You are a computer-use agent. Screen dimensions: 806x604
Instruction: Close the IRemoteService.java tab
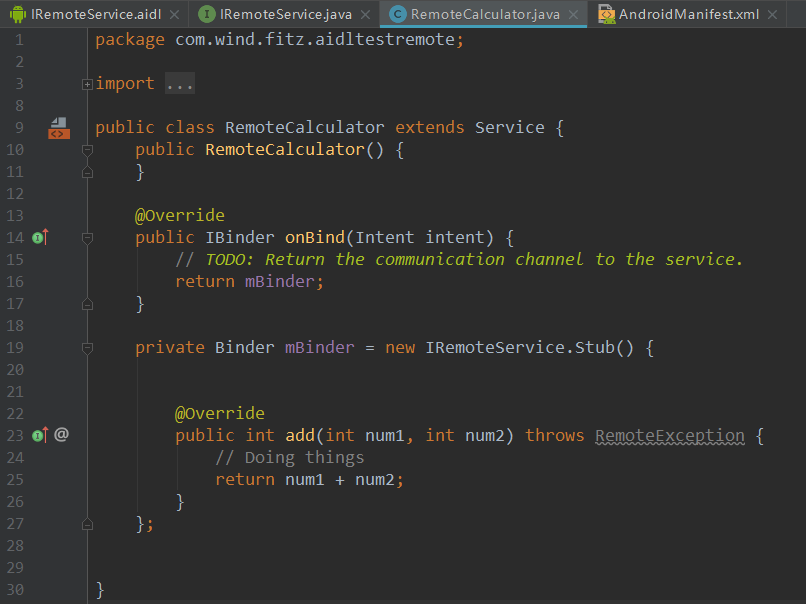365,15
